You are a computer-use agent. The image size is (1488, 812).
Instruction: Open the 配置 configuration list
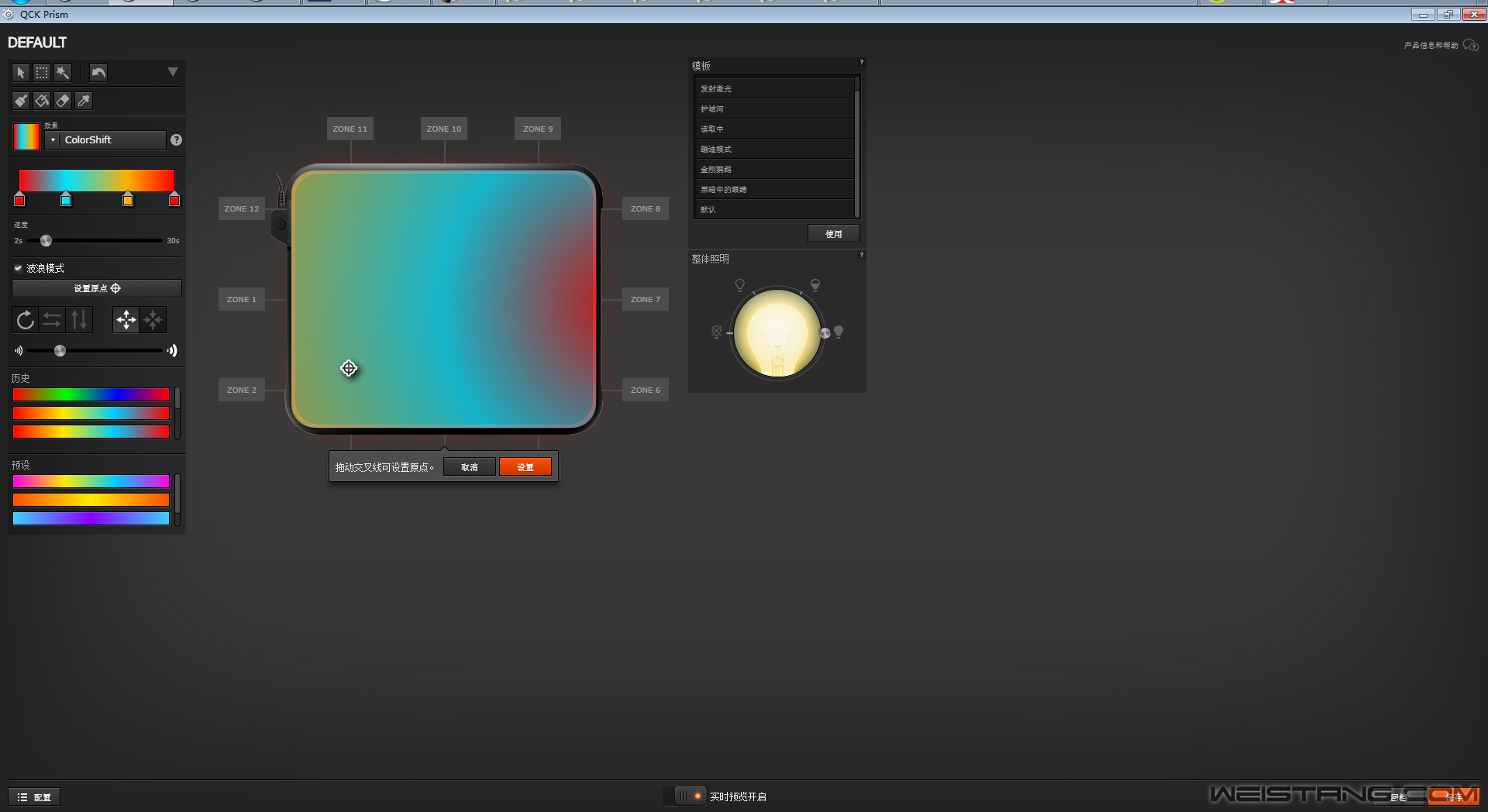[x=34, y=797]
